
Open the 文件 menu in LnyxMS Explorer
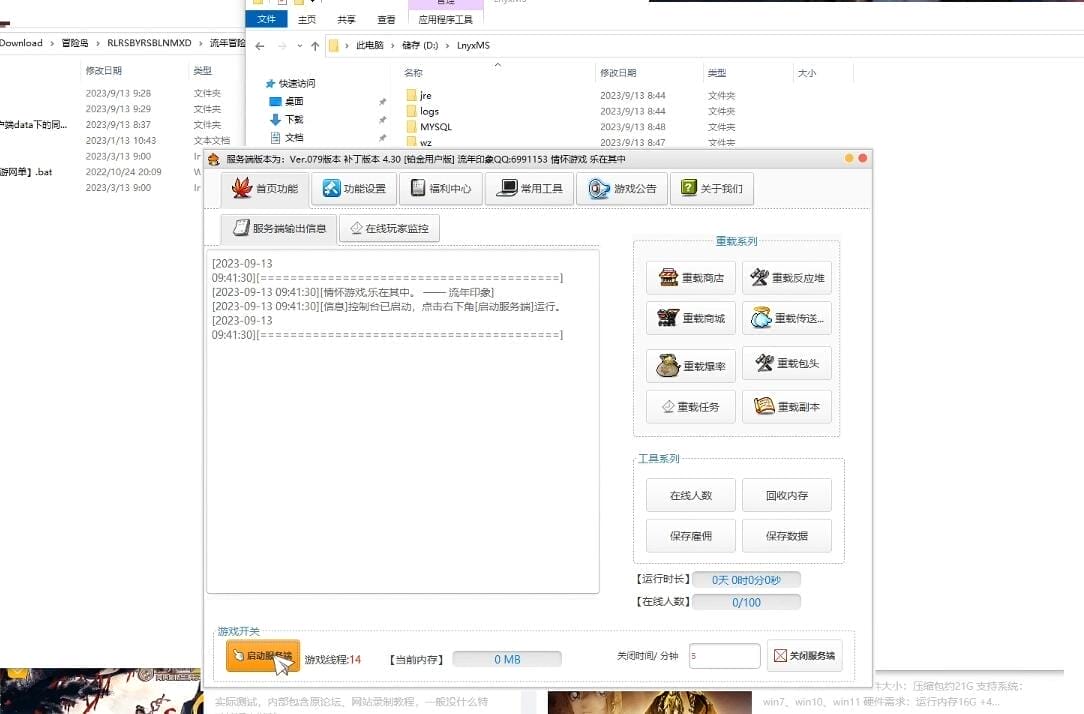(266, 19)
